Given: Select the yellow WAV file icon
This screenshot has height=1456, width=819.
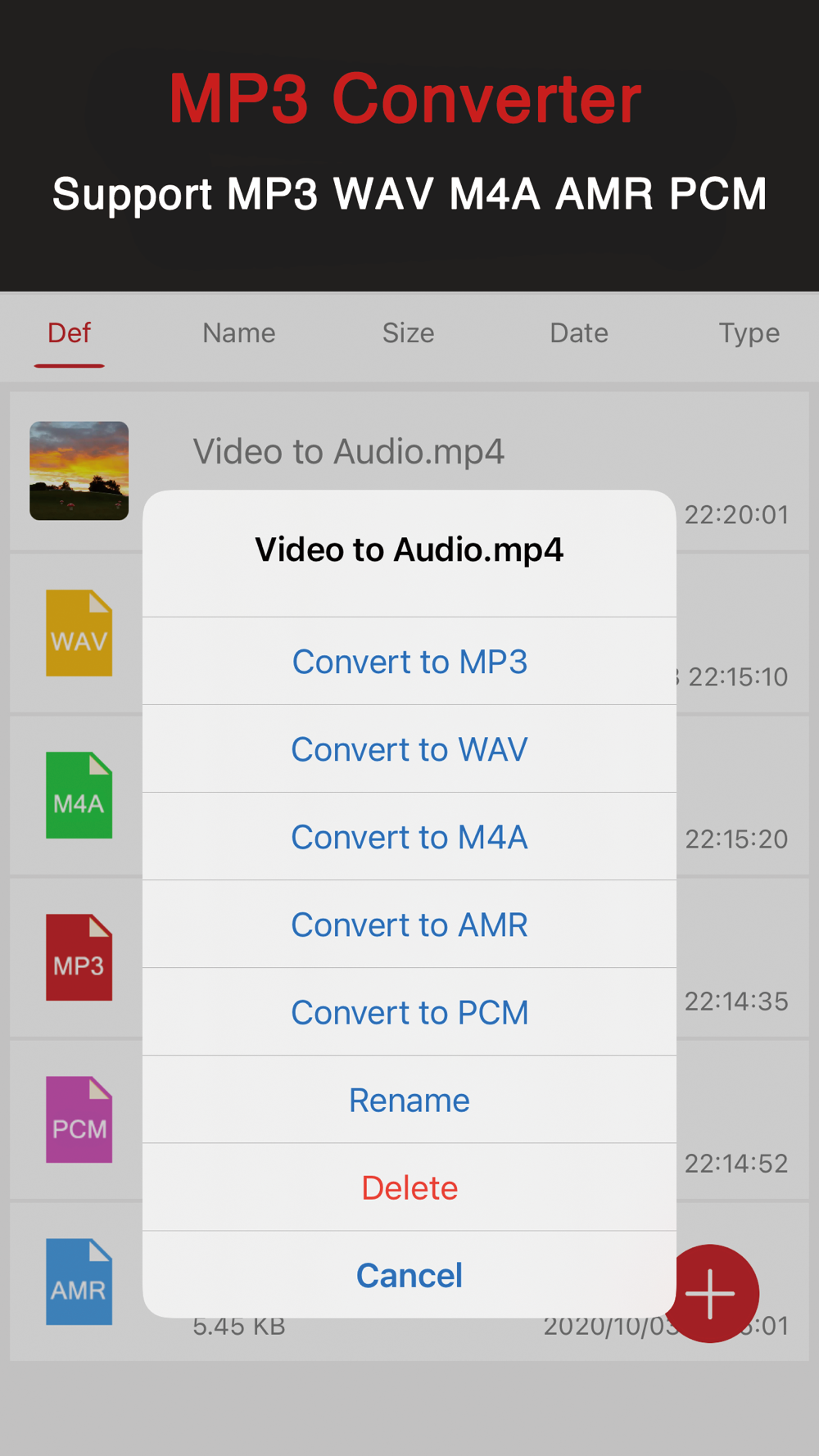Looking at the screenshot, I should (x=79, y=633).
